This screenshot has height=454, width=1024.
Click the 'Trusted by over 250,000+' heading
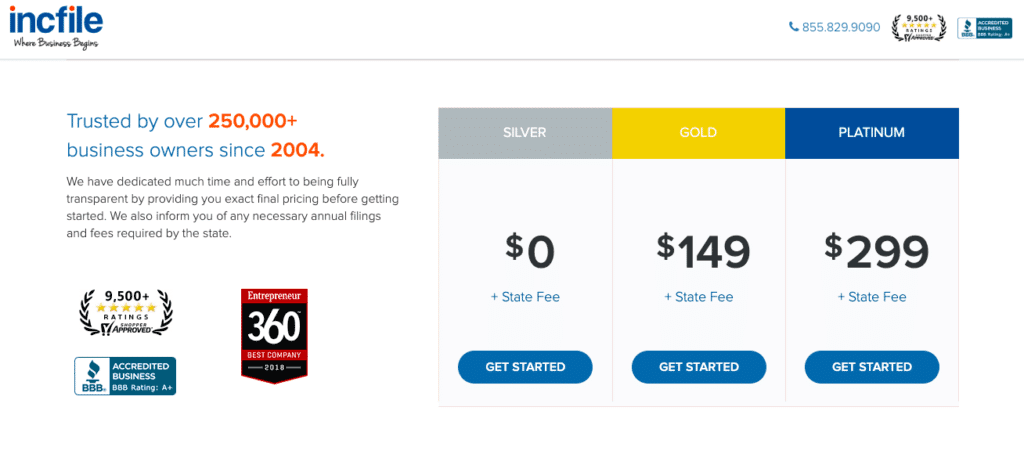183,121
